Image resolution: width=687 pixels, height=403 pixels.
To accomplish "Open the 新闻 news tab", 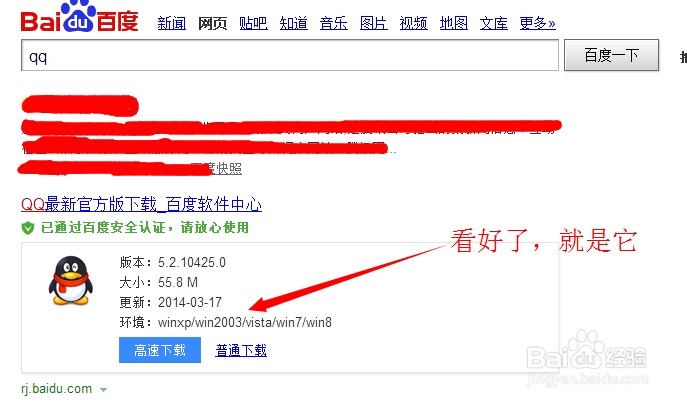I will click(172, 23).
